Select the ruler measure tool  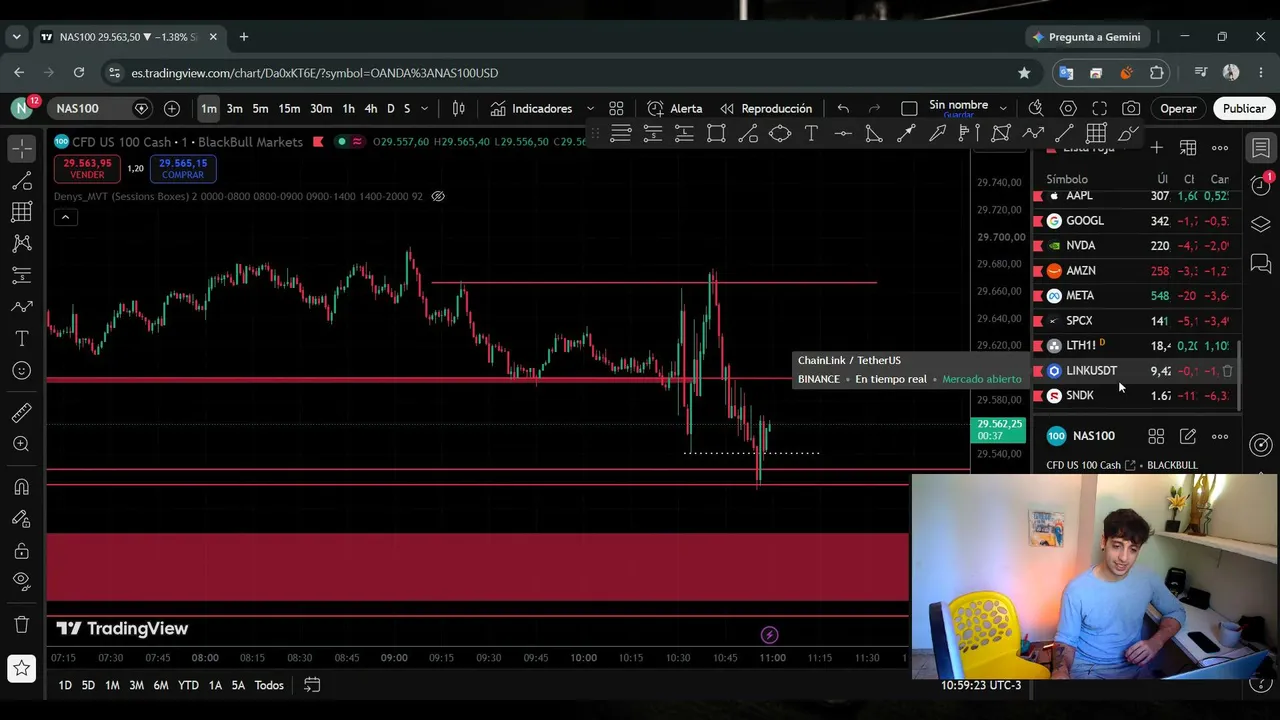coord(22,413)
